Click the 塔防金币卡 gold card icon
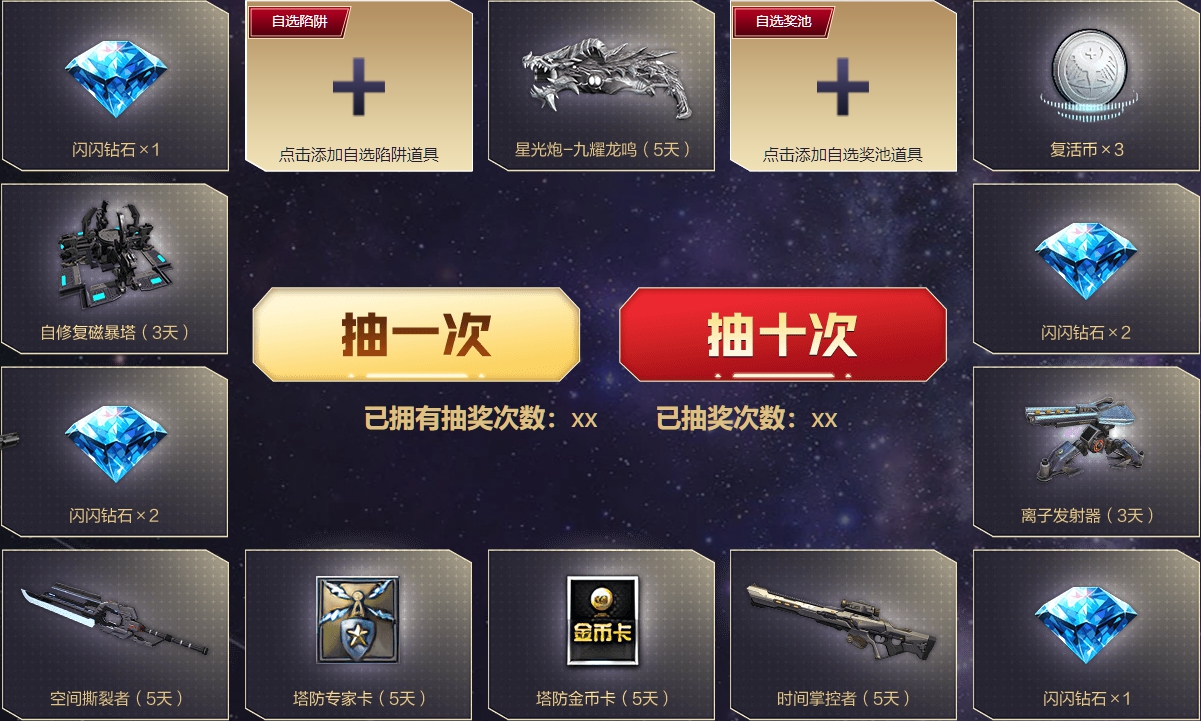The height and width of the screenshot is (721, 1201). click(602, 620)
